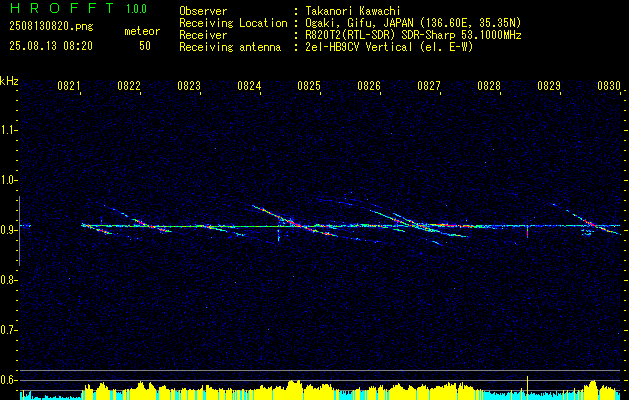Image resolution: width=629 pixels, height=400 pixels.
Task: Select the version number 1.0.0
Action: 136,8
